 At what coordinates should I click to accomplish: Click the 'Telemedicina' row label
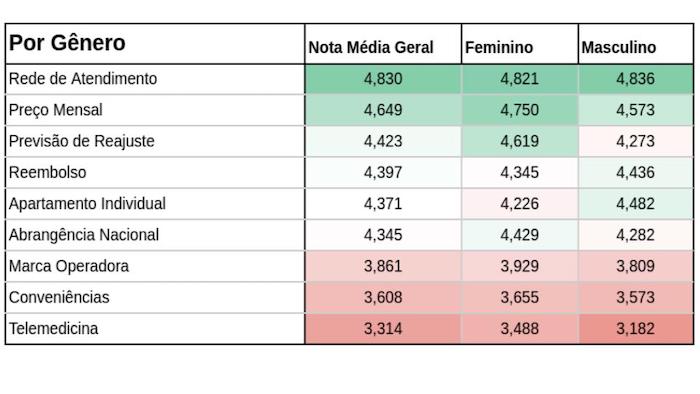pos(155,329)
